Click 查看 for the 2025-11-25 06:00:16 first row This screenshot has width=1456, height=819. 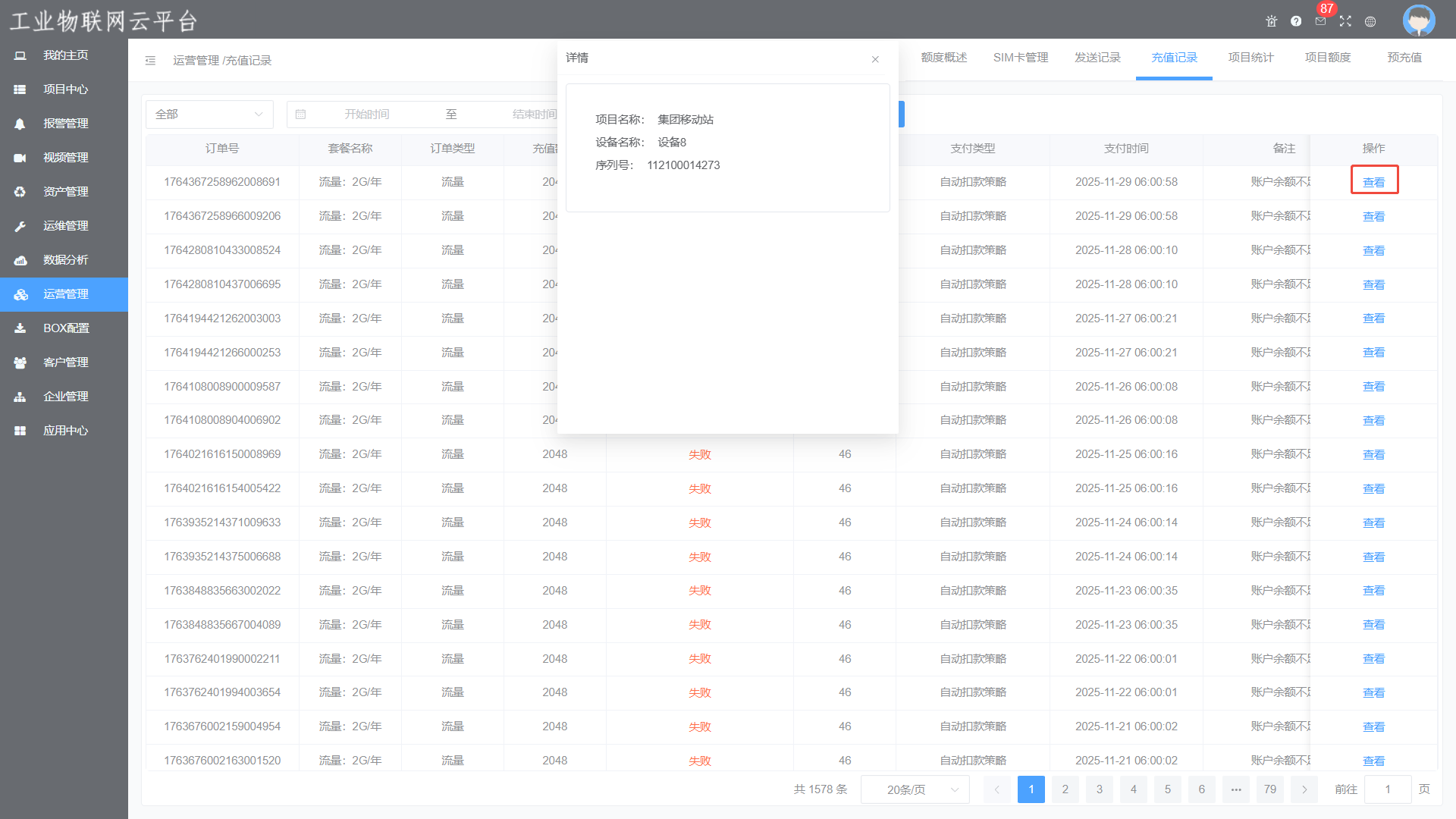click(1373, 455)
